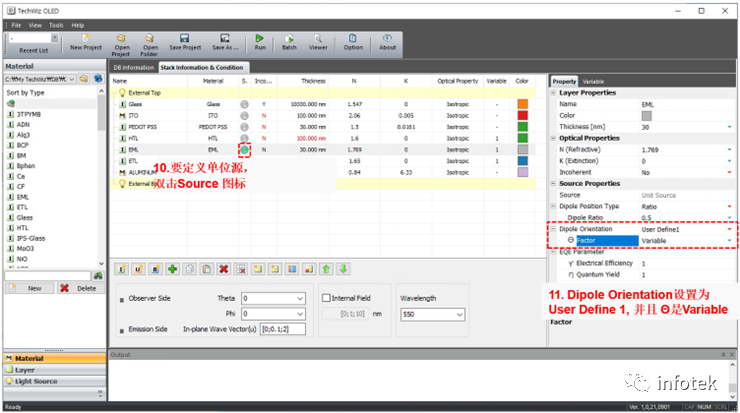Switch to the DB Information tab
Screen dimensions: 740x413
click(134, 67)
